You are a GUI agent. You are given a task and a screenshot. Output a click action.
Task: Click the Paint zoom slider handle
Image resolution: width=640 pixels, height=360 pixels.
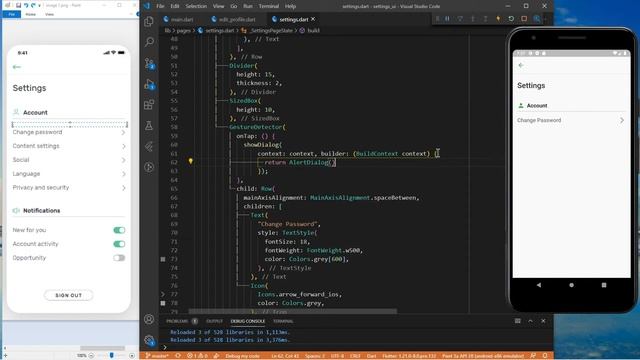(x=111, y=356)
